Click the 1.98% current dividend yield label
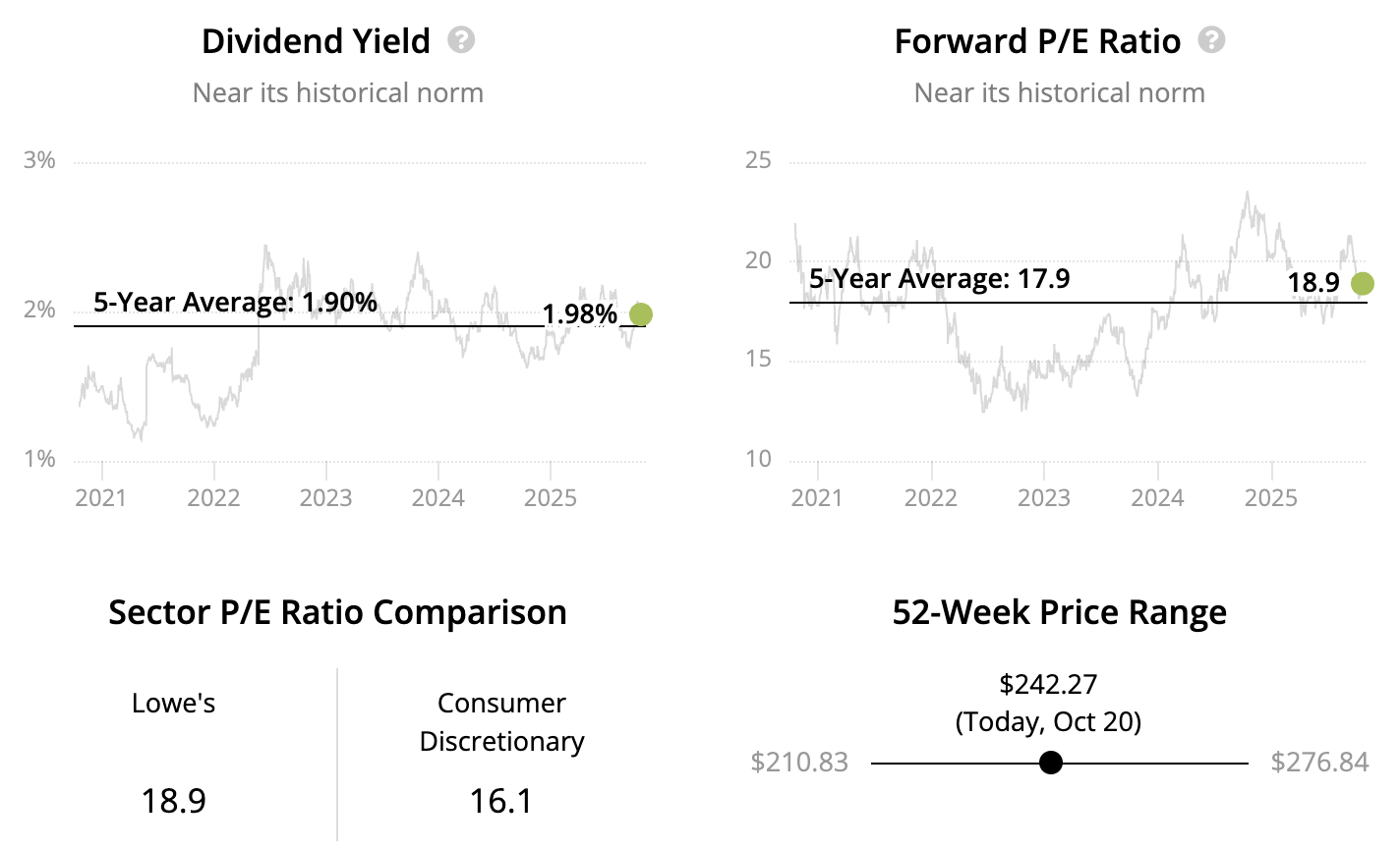The height and width of the screenshot is (851, 1400). [x=580, y=314]
